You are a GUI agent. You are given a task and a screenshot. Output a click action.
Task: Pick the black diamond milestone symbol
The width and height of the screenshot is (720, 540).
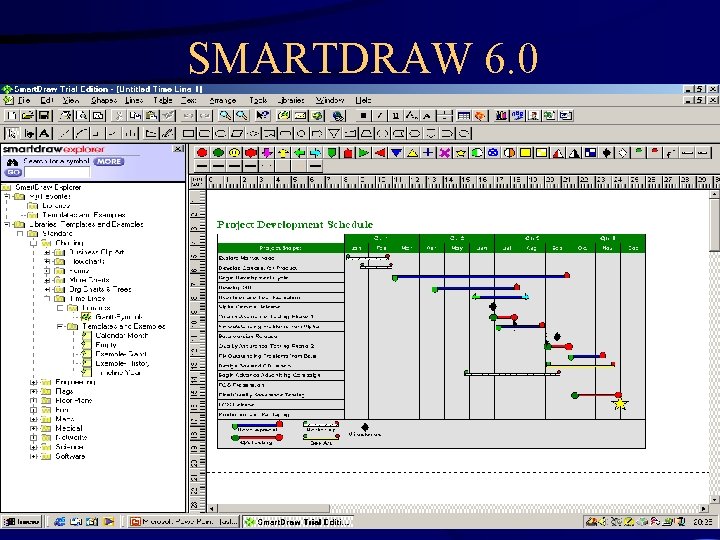click(x=607, y=152)
